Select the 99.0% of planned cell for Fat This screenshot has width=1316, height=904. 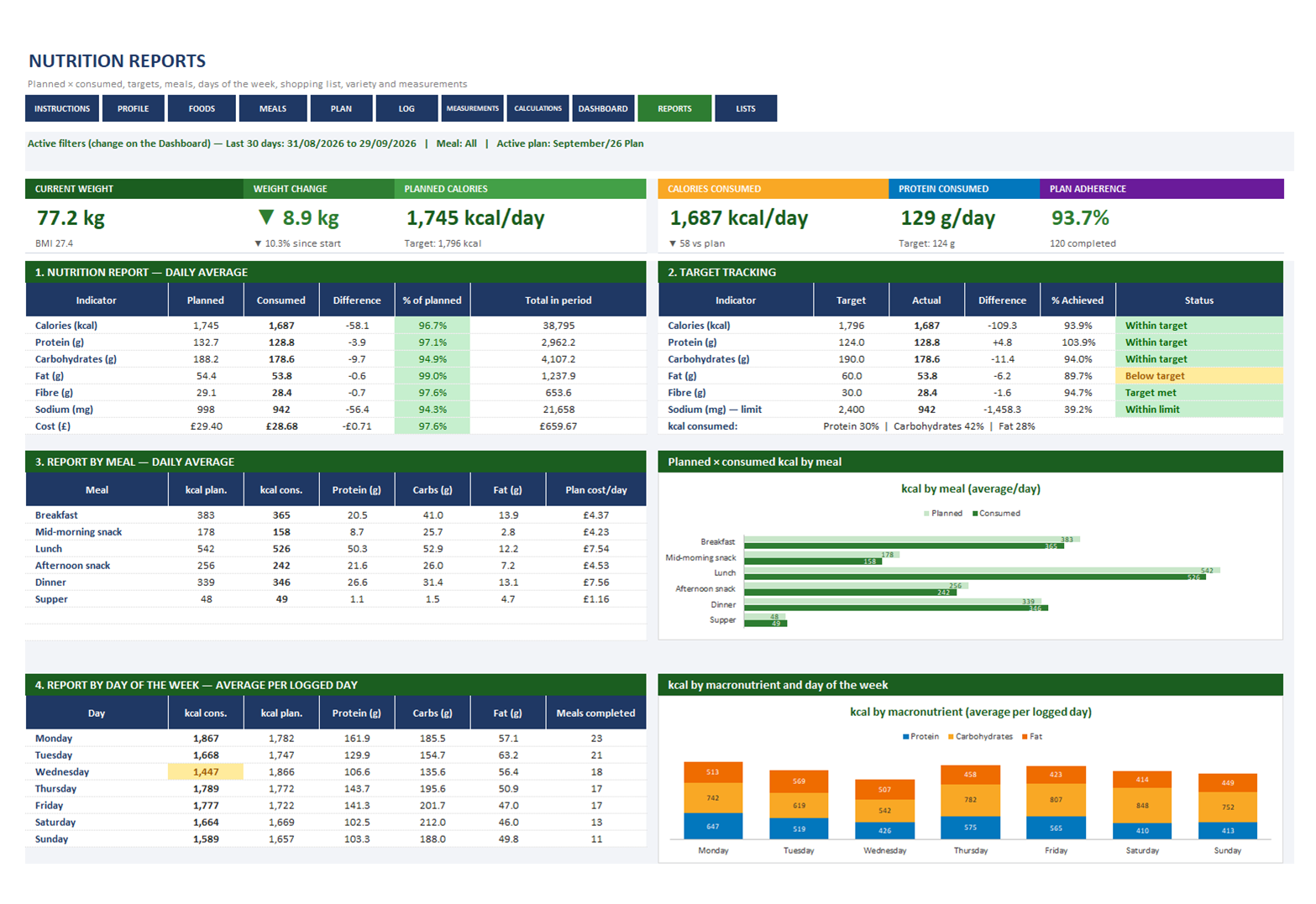[x=433, y=376]
